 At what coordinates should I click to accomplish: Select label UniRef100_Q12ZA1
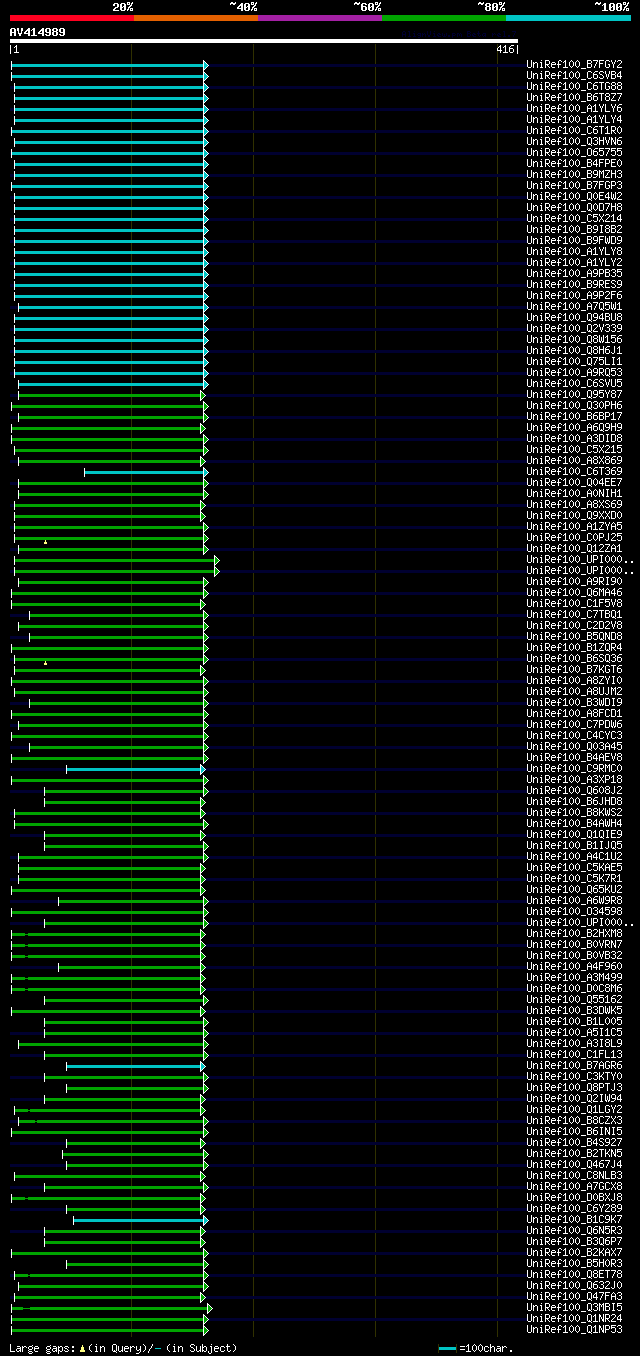point(574,549)
